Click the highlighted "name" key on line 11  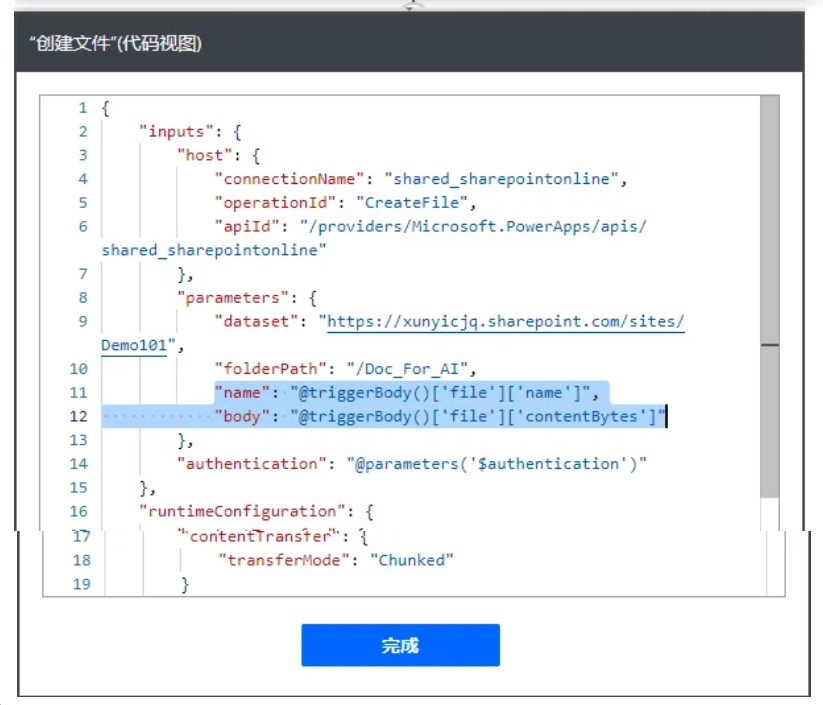pyautogui.click(x=242, y=392)
